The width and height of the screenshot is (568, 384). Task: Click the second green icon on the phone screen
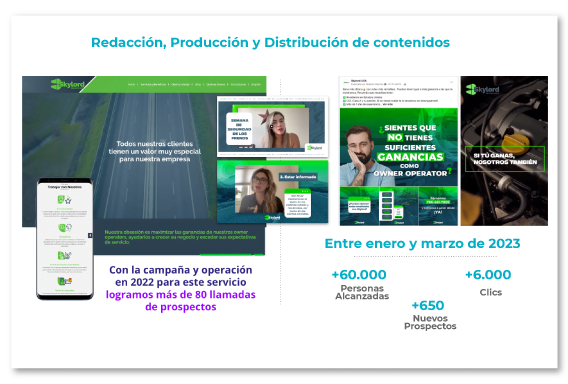tap(65, 228)
